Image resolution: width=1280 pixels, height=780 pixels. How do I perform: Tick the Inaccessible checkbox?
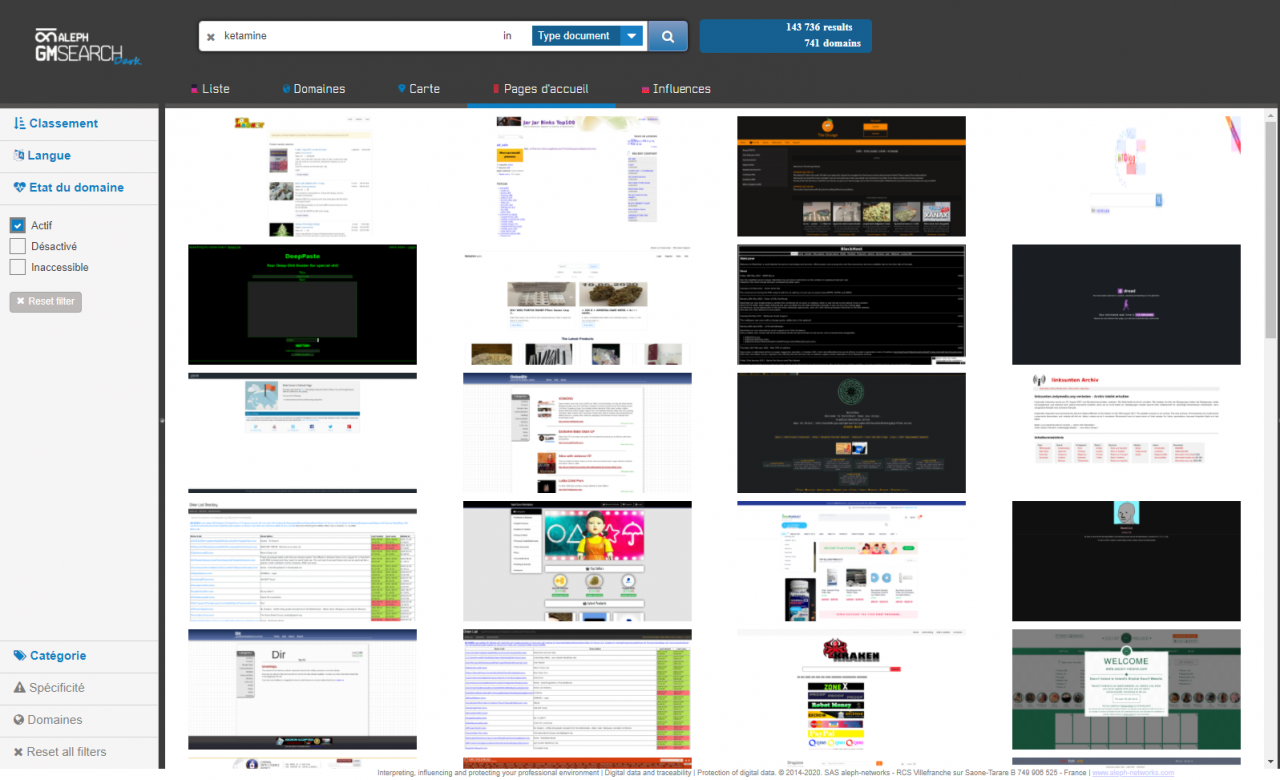click(17, 267)
